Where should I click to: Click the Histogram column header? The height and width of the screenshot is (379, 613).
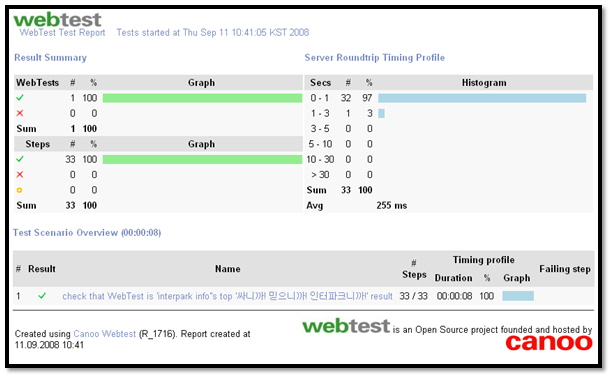tap(484, 83)
